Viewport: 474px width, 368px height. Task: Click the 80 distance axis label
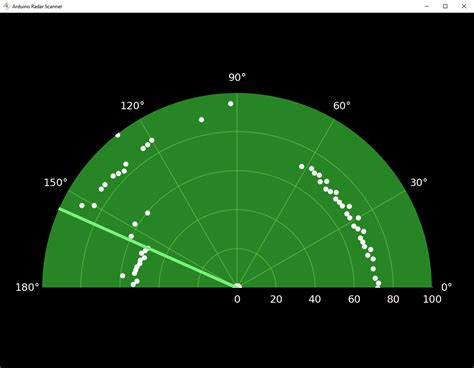tap(393, 299)
